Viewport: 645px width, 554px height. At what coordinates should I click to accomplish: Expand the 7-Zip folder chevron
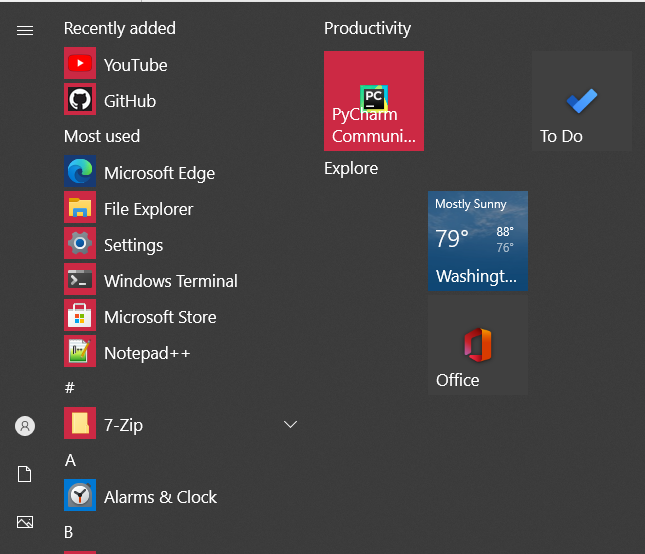click(x=291, y=425)
